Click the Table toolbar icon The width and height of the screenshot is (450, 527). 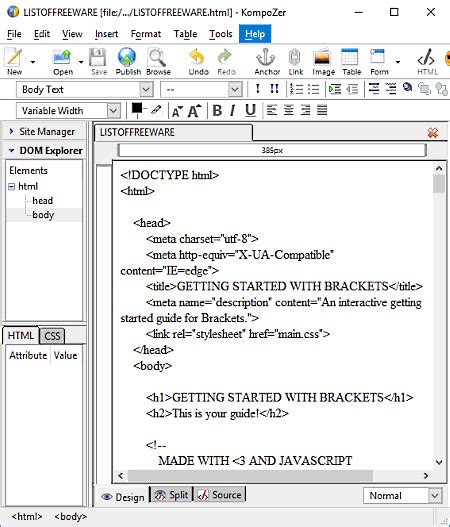point(351,61)
